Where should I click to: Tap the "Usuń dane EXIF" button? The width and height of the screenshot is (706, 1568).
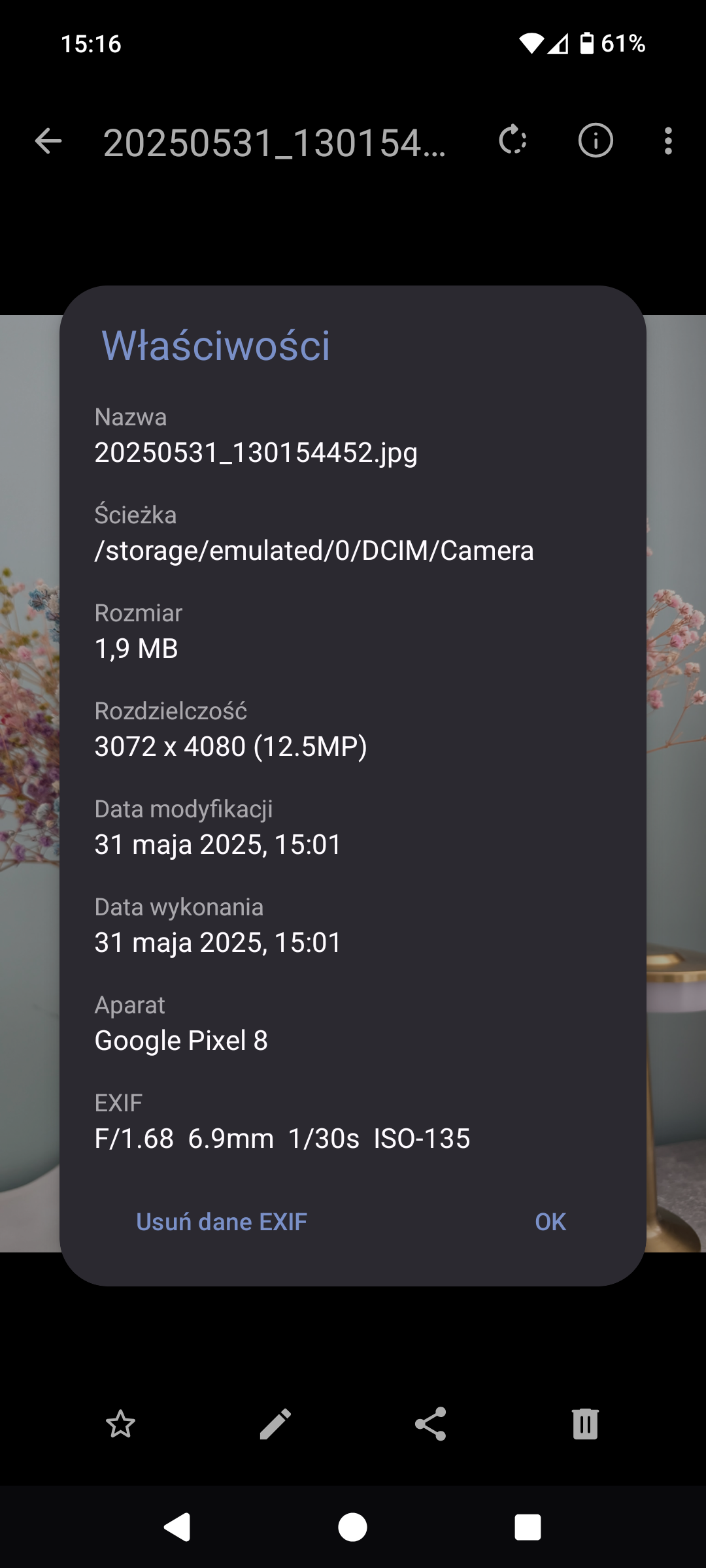[x=222, y=1222]
